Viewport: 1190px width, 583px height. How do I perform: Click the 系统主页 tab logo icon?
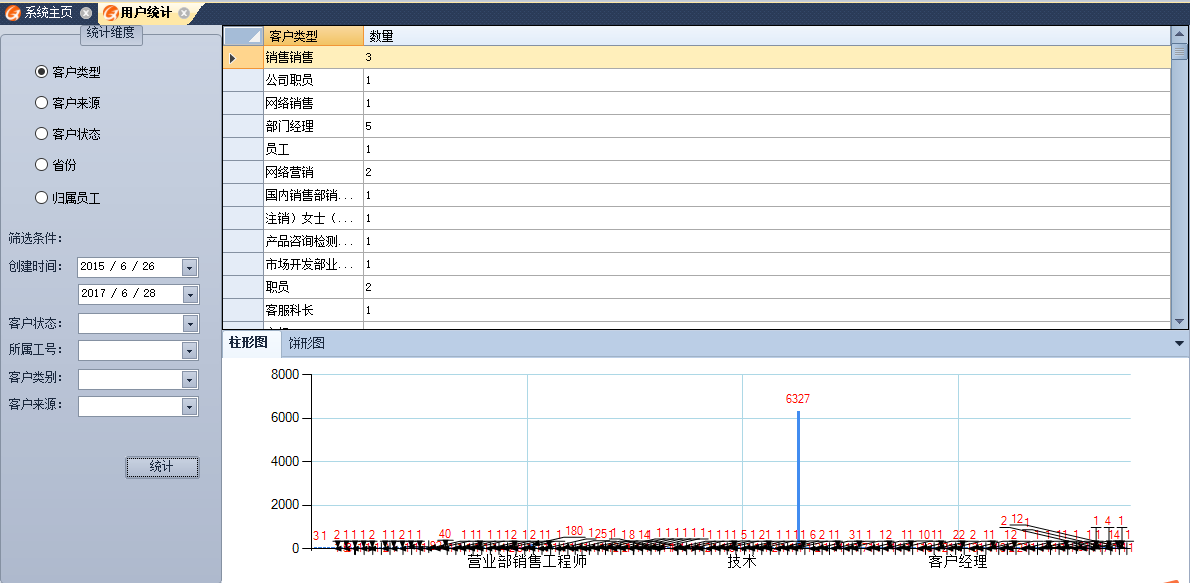tap(12, 13)
